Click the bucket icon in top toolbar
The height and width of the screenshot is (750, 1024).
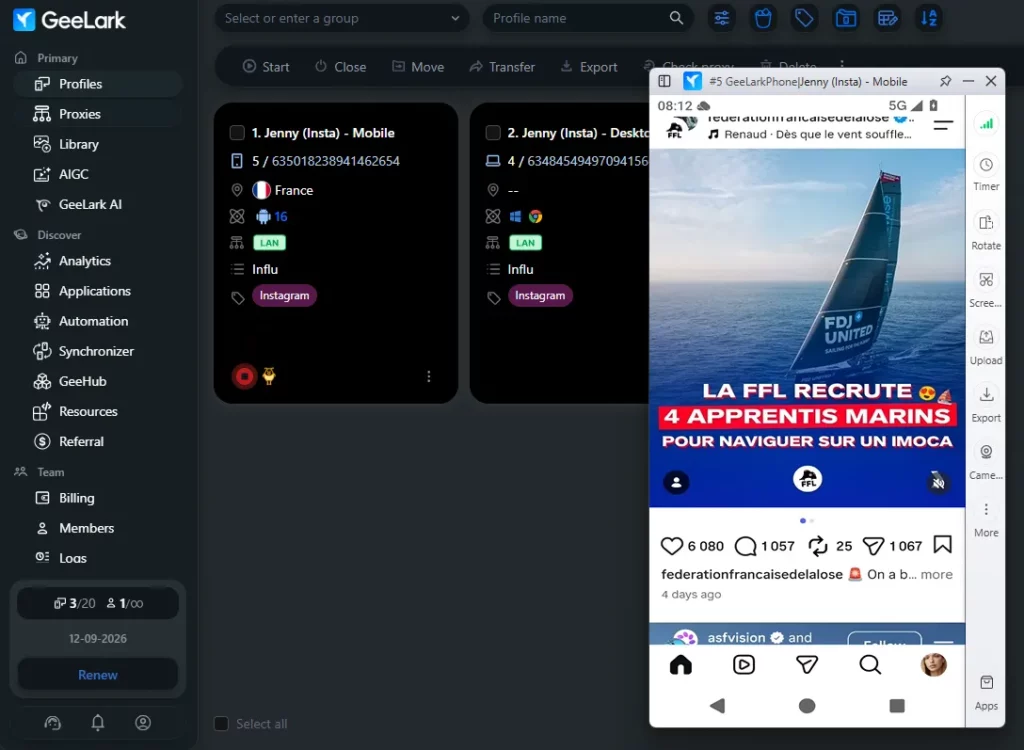[763, 18]
